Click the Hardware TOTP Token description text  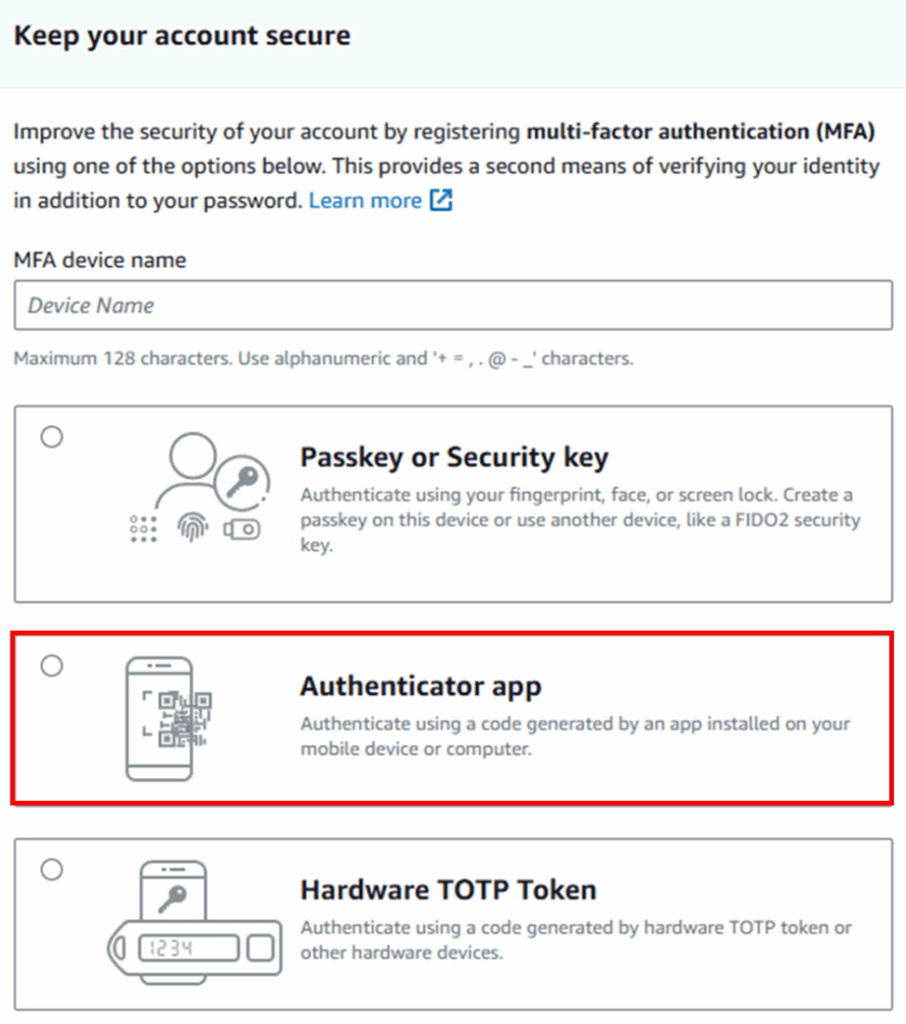[x=575, y=940]
